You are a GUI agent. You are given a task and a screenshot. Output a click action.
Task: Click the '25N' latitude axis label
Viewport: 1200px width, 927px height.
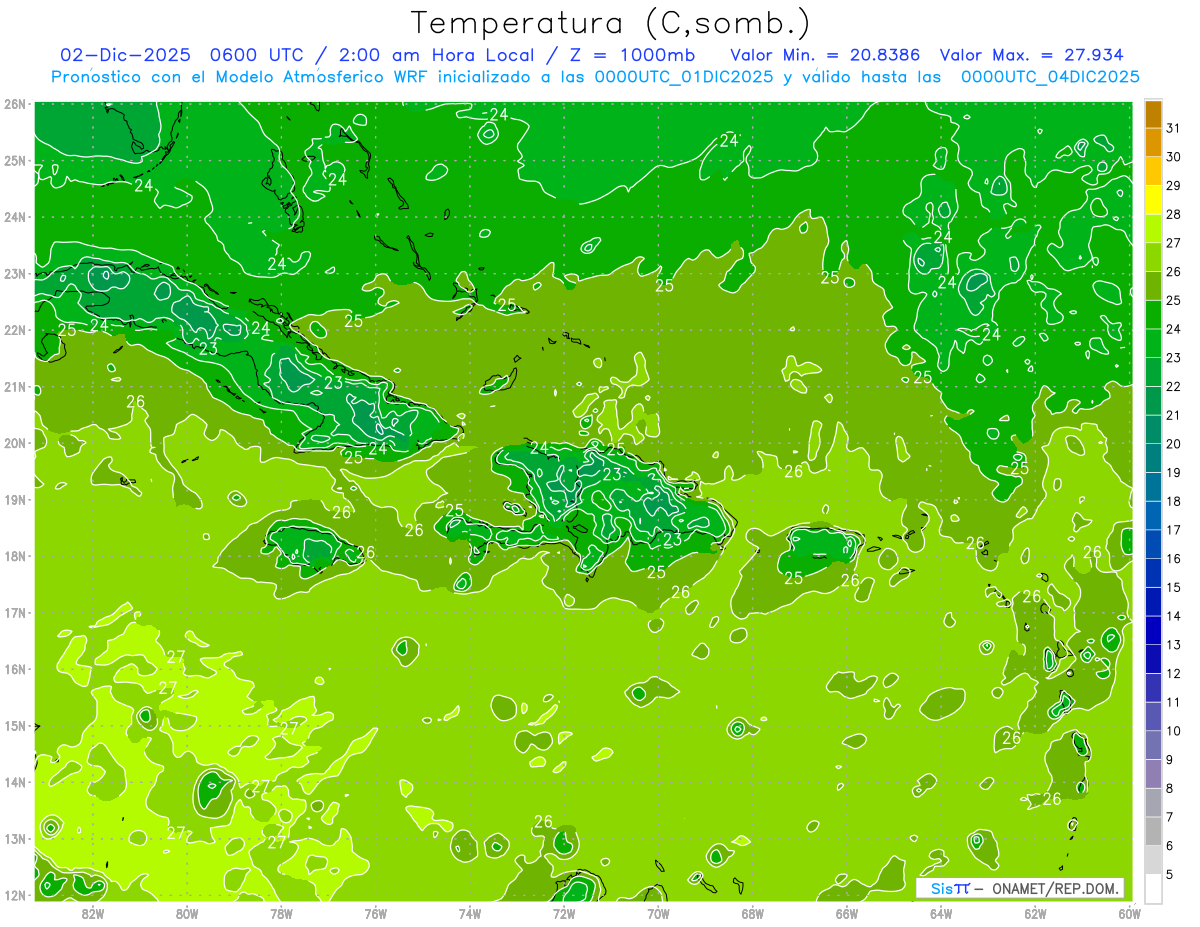pyautogui.click(x=15, y=161)
